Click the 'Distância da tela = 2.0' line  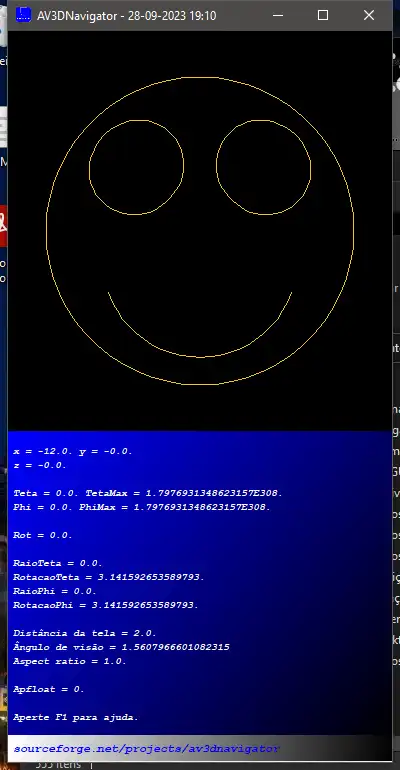85,633
